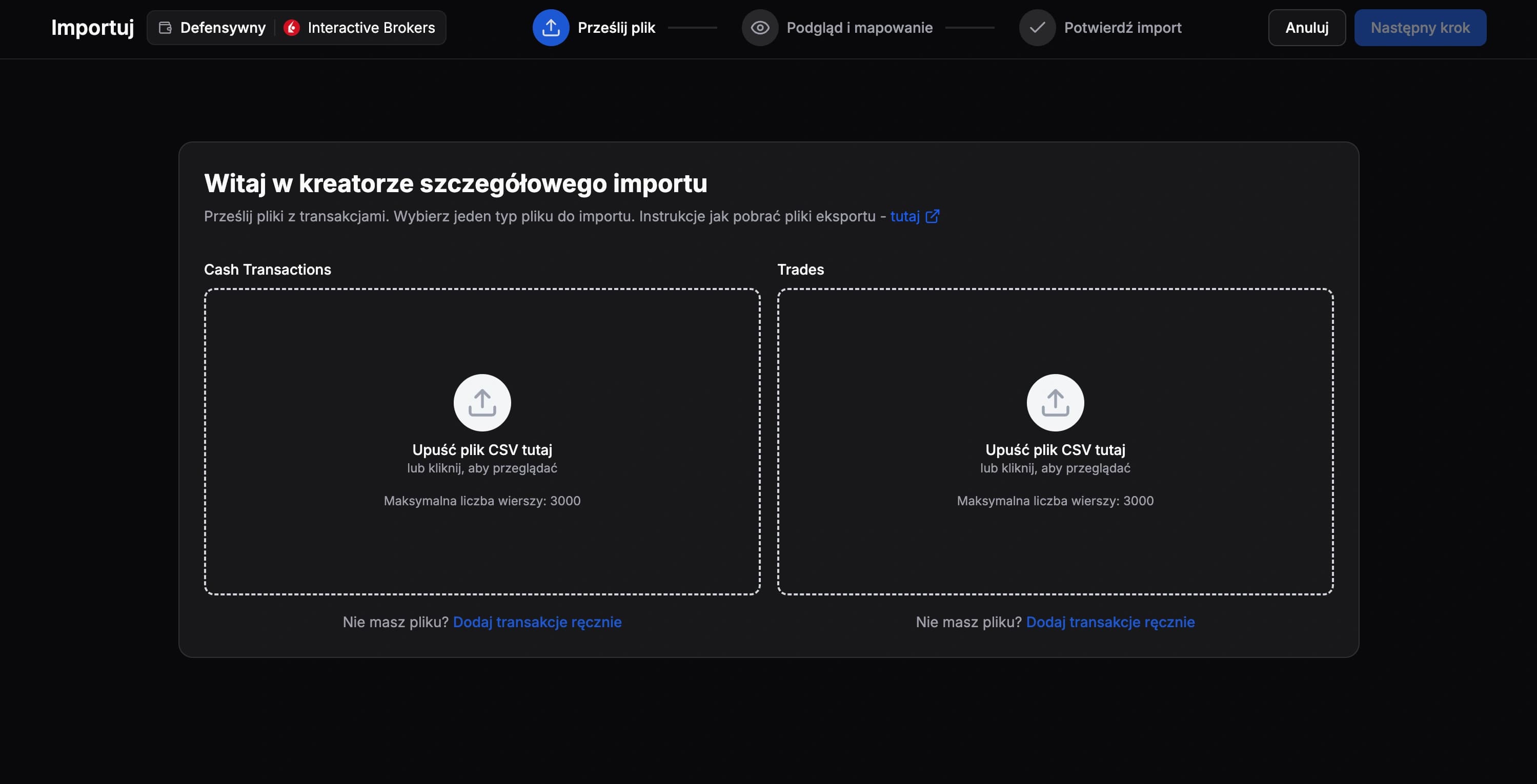The width and height of the screenshot is (1537, 784).
Task: Click the external link icon next to tutaj
Action: pyautogui.click(x=933, y=216)
